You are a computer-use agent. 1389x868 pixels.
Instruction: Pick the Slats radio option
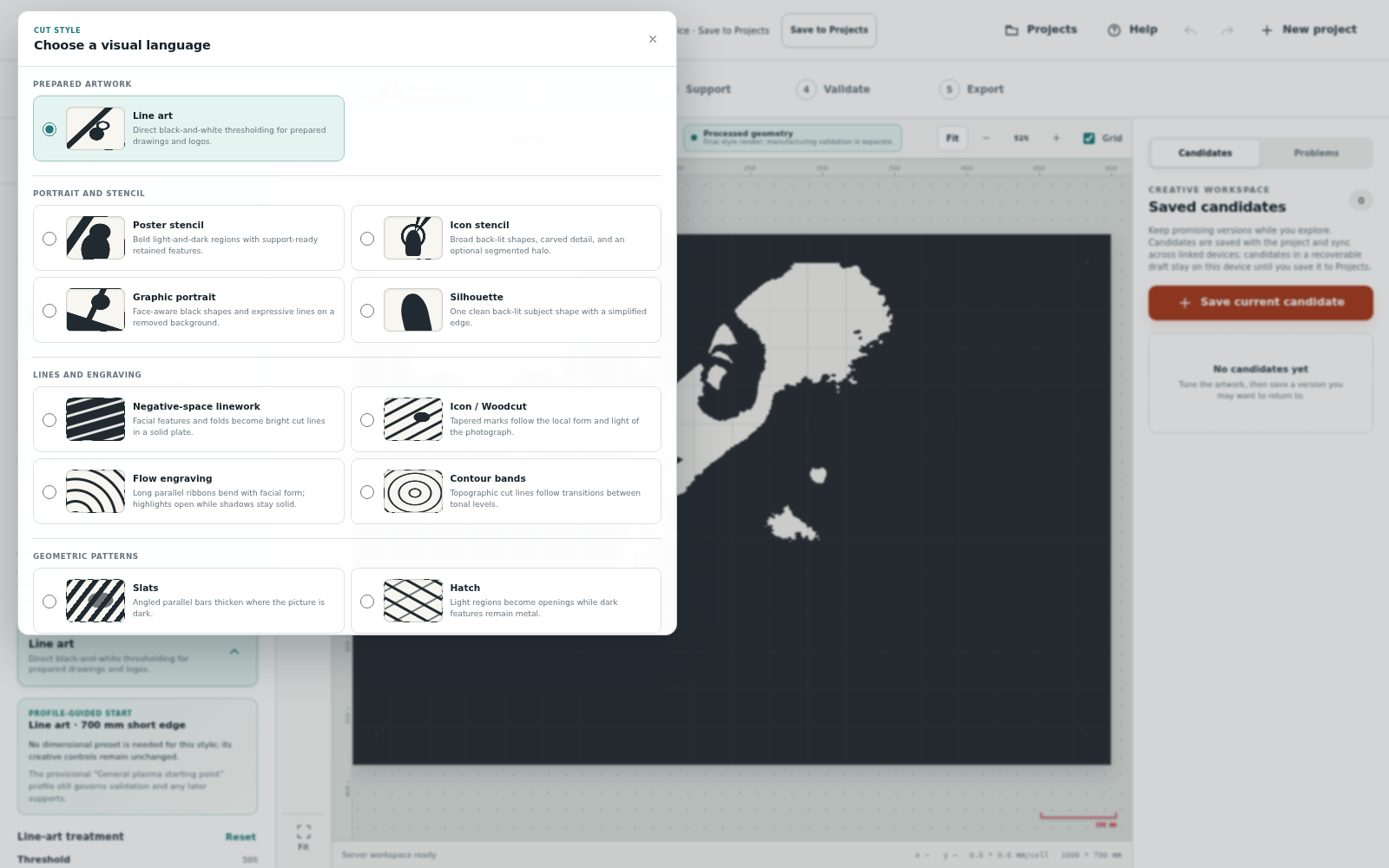49,602
